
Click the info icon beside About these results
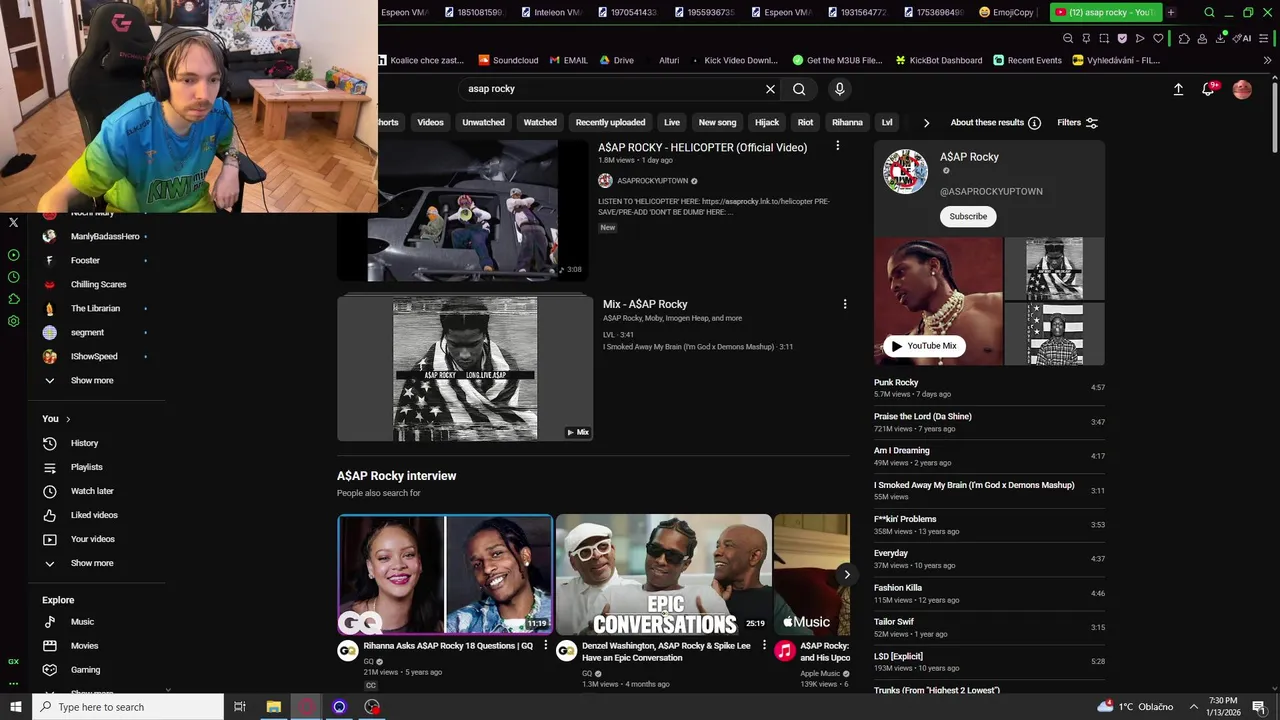click(1034, 123)
